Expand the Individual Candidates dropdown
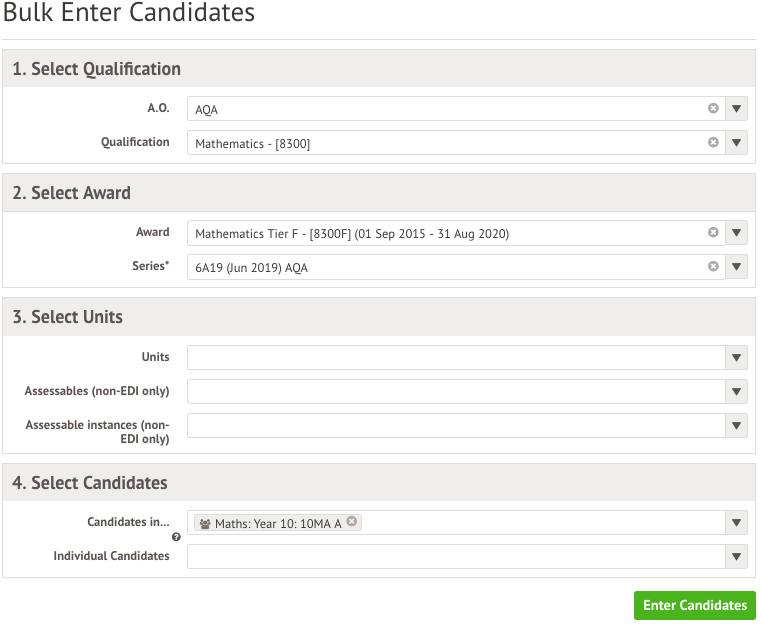 coord(736,556)
